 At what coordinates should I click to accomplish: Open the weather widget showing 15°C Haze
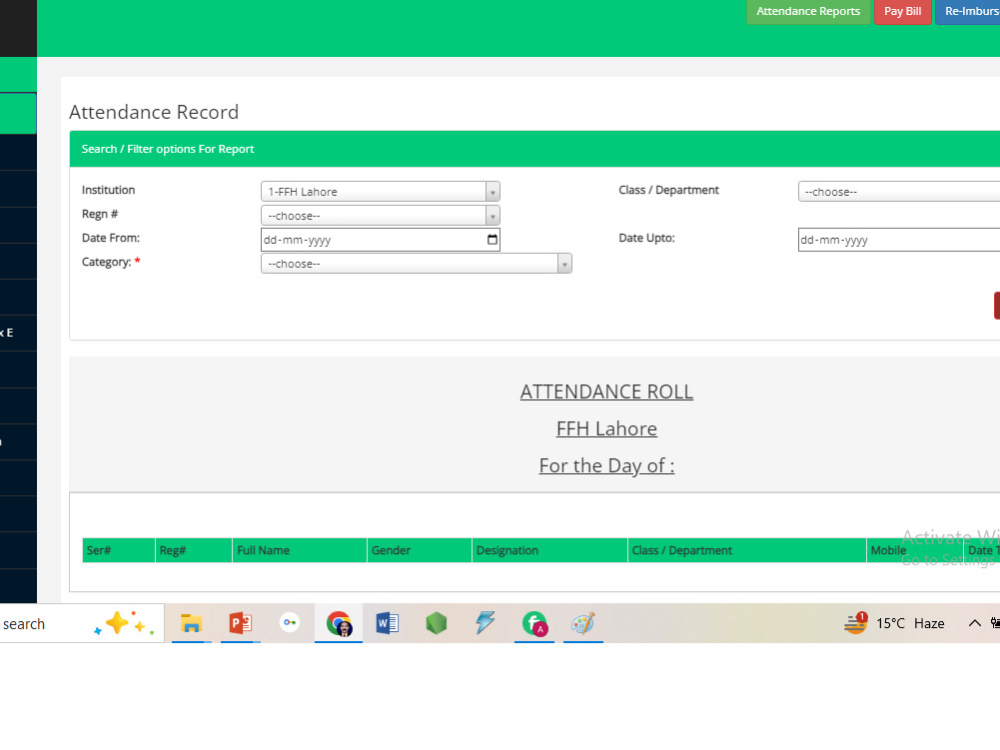point(894,623)
